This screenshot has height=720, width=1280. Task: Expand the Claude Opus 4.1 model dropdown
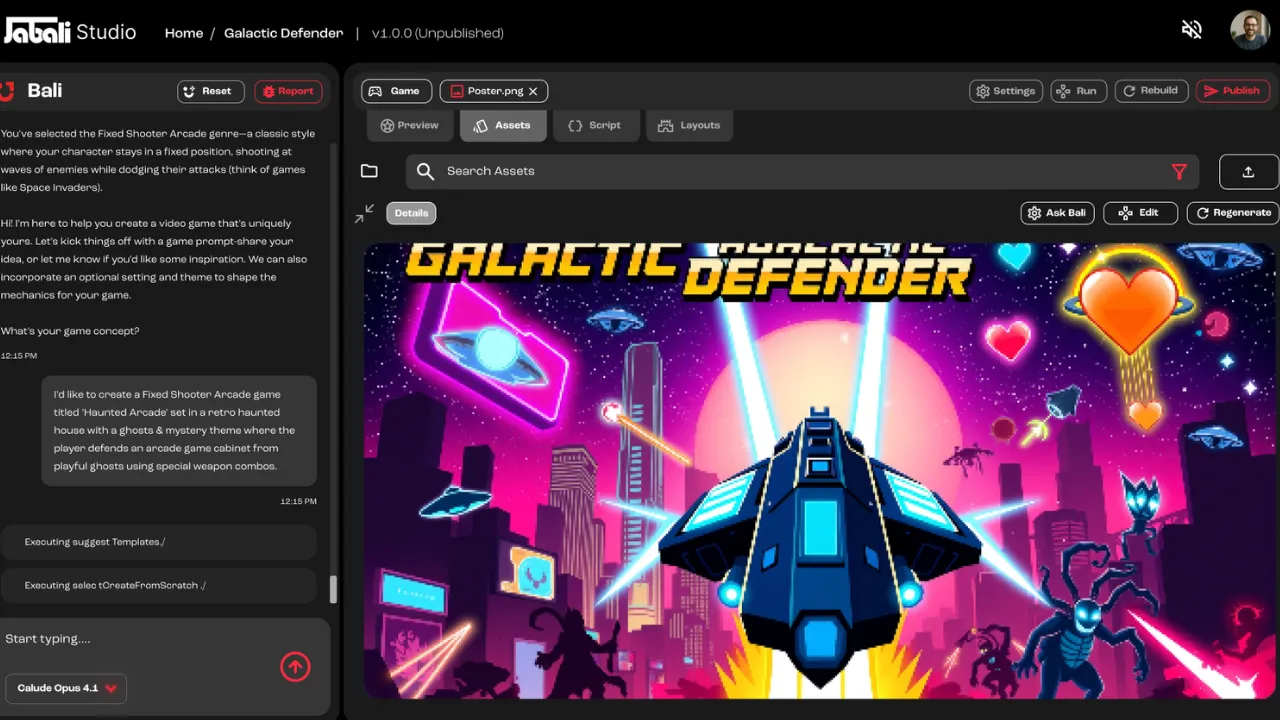coord(66,688)
